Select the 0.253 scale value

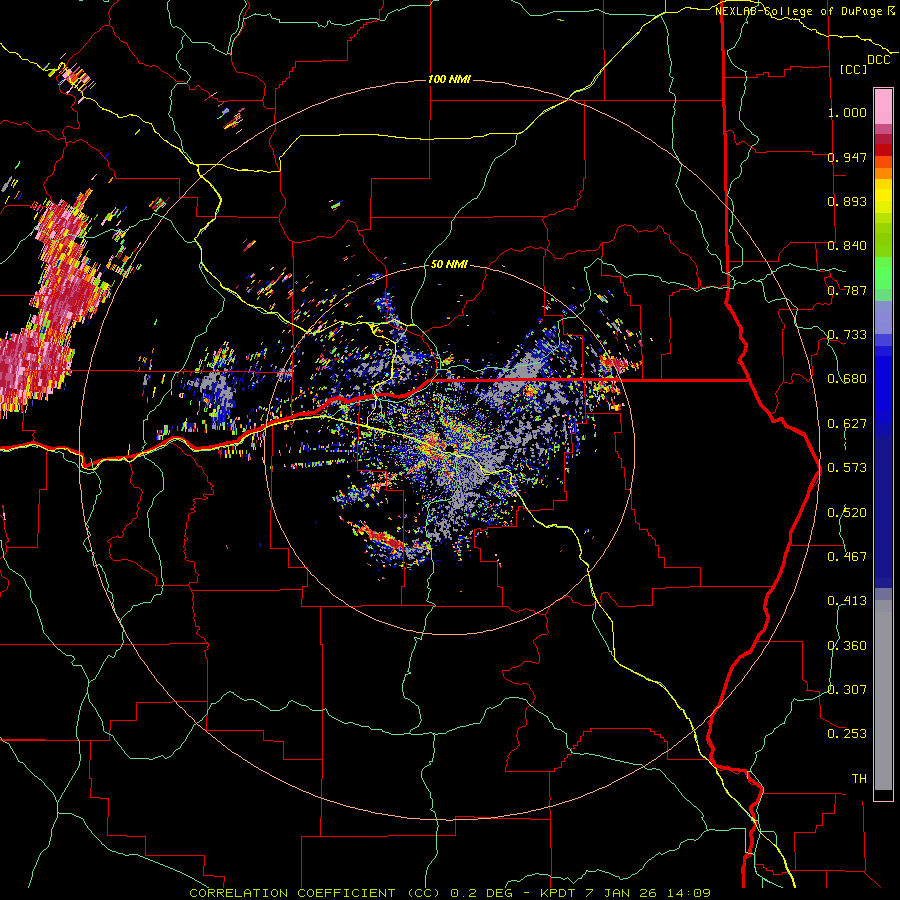tap(847, 734)
